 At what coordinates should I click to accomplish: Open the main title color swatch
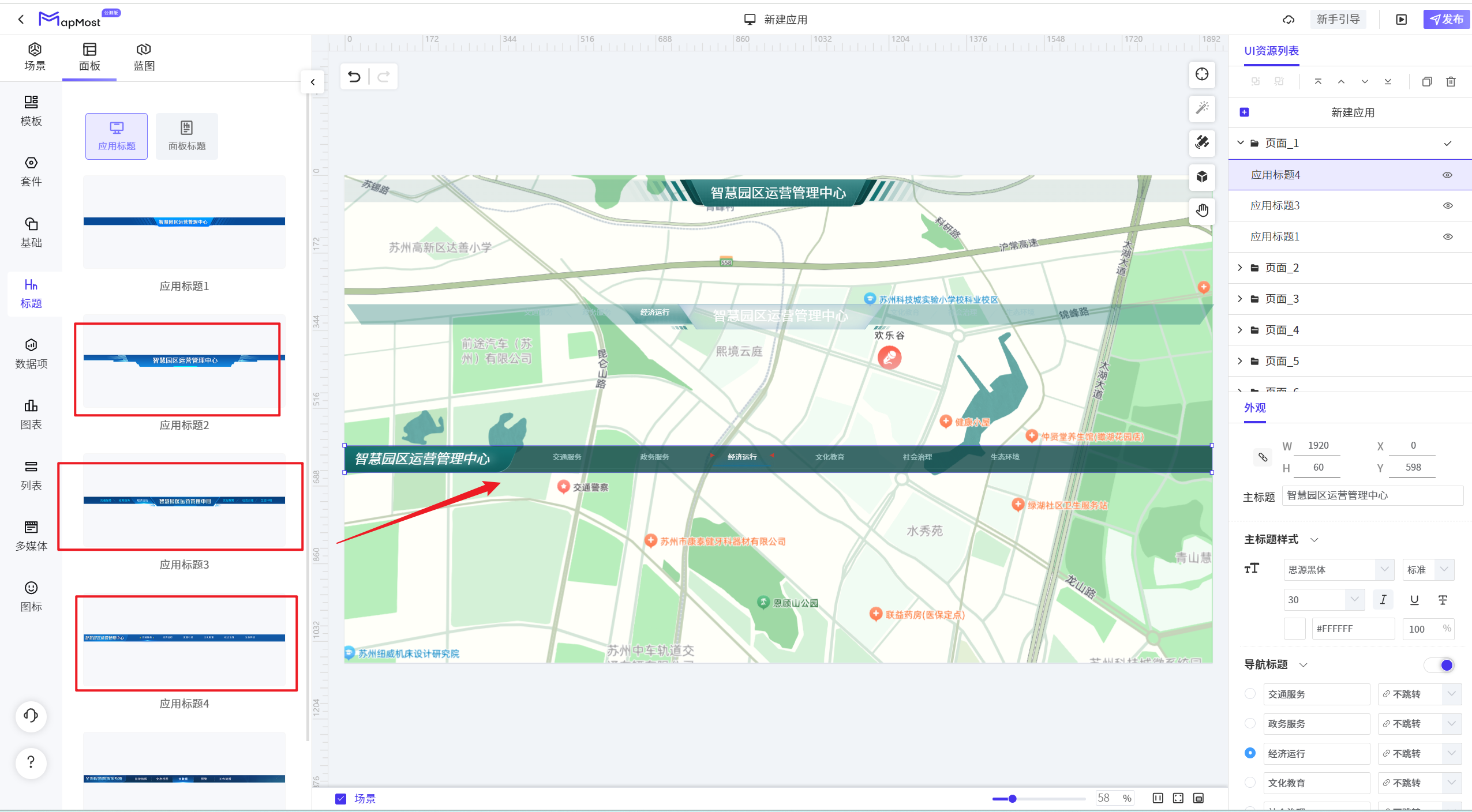pyautogui.click(x=1294, y=629)
